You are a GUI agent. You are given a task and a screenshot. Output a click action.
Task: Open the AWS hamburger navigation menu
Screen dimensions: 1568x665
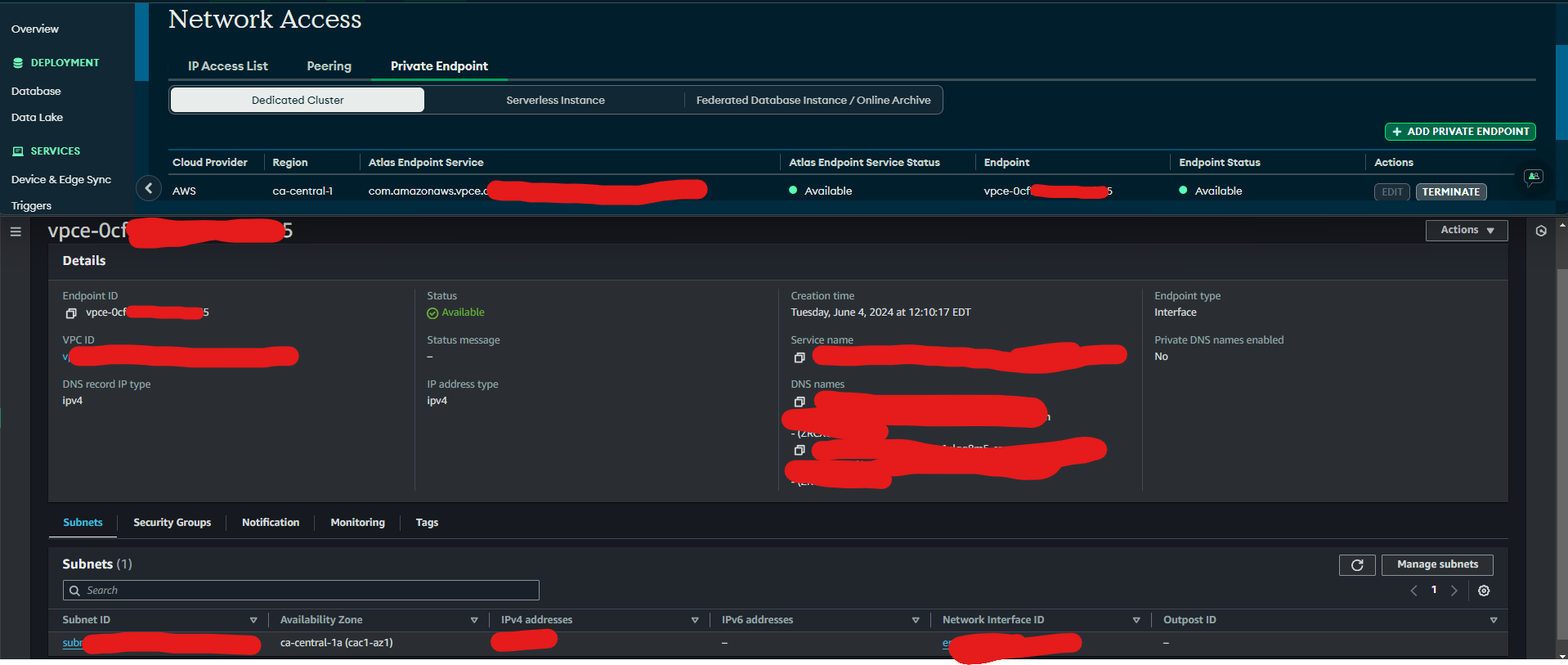click(x=16, y=231)
